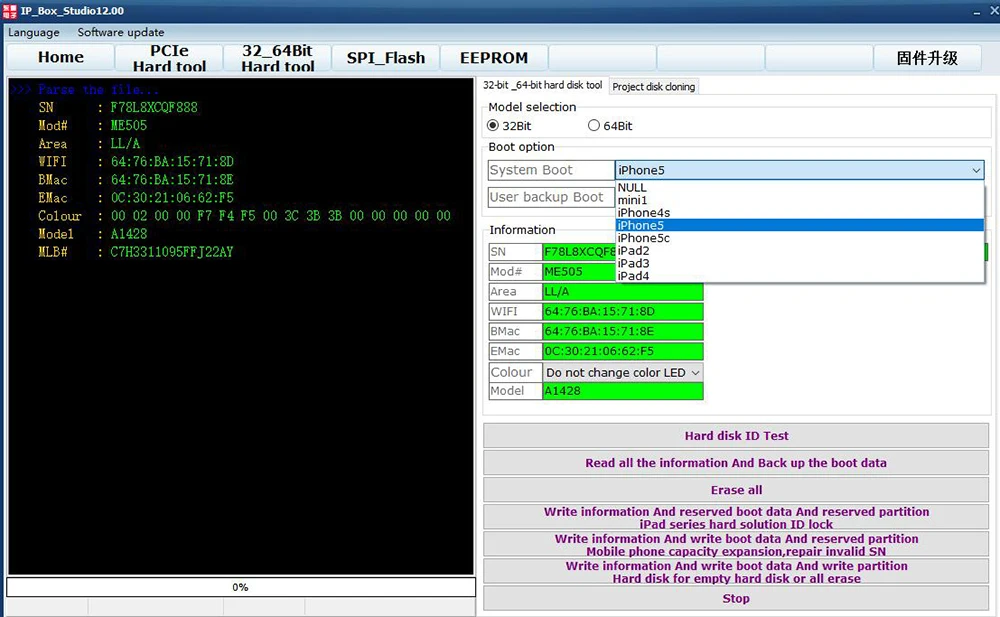Open the EEPROM tab
The width and height of the screenshot is (1000, 617).
click(x=494, y=57)
